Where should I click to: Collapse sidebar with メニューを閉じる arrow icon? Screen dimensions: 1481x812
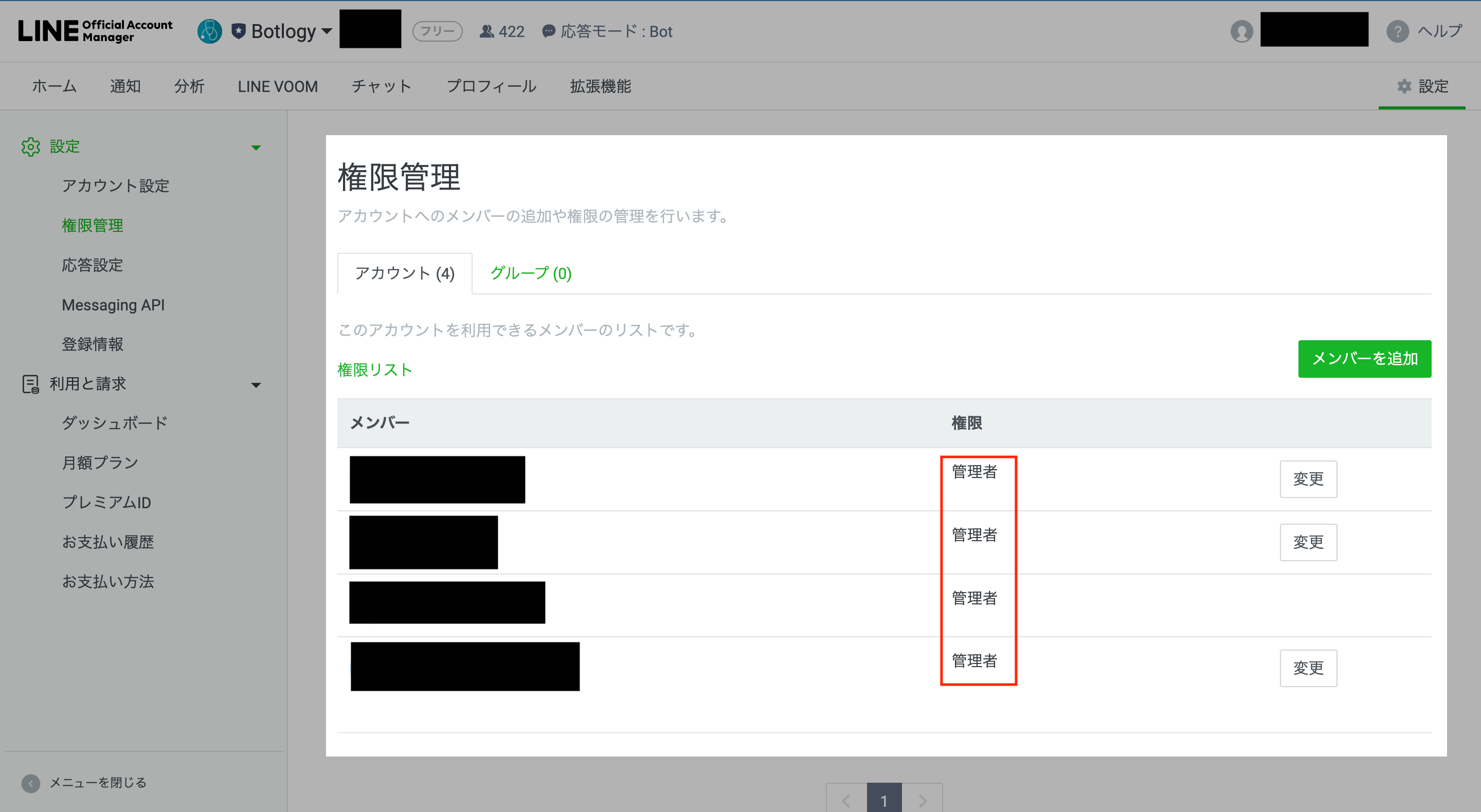tap(30, 783)
